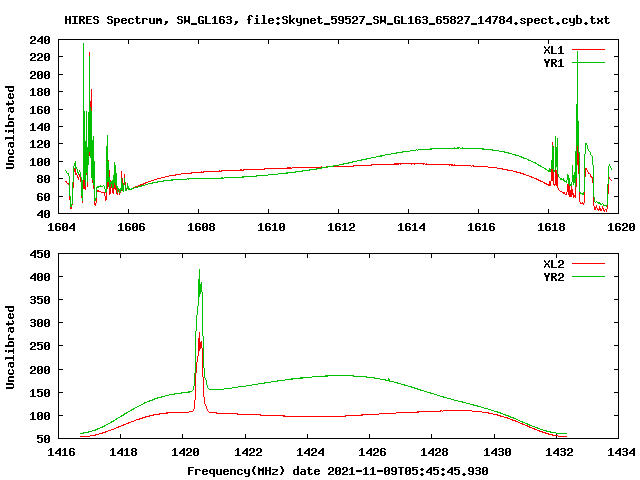Click the 1420 x-axis tick label

pyautogui.click(x=186, y=452)
